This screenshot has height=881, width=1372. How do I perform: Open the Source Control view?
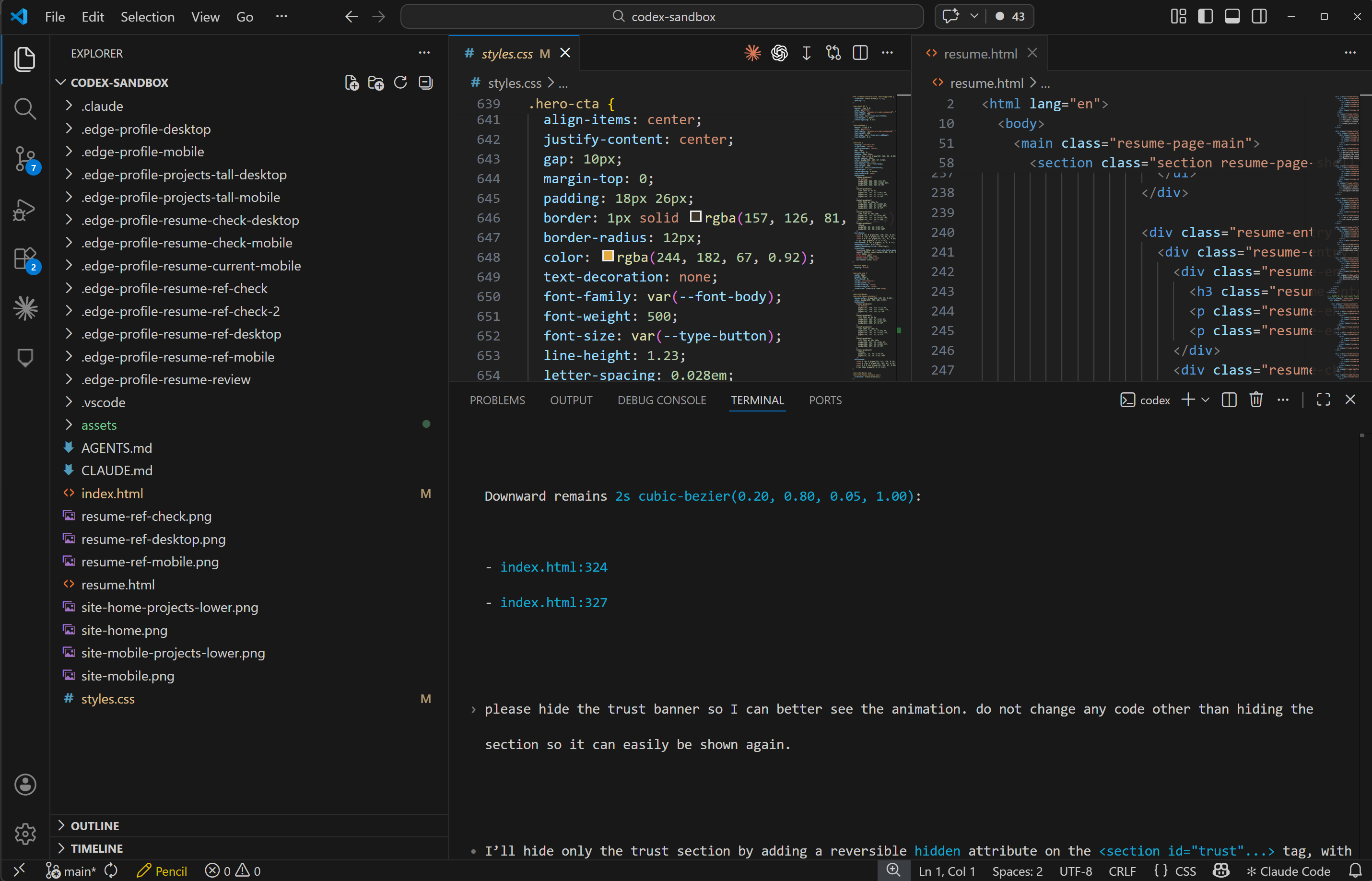25,159
